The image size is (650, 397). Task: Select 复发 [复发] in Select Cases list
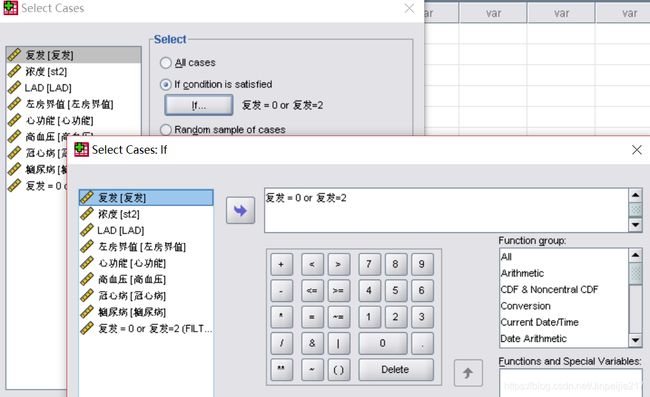[74, 55]
